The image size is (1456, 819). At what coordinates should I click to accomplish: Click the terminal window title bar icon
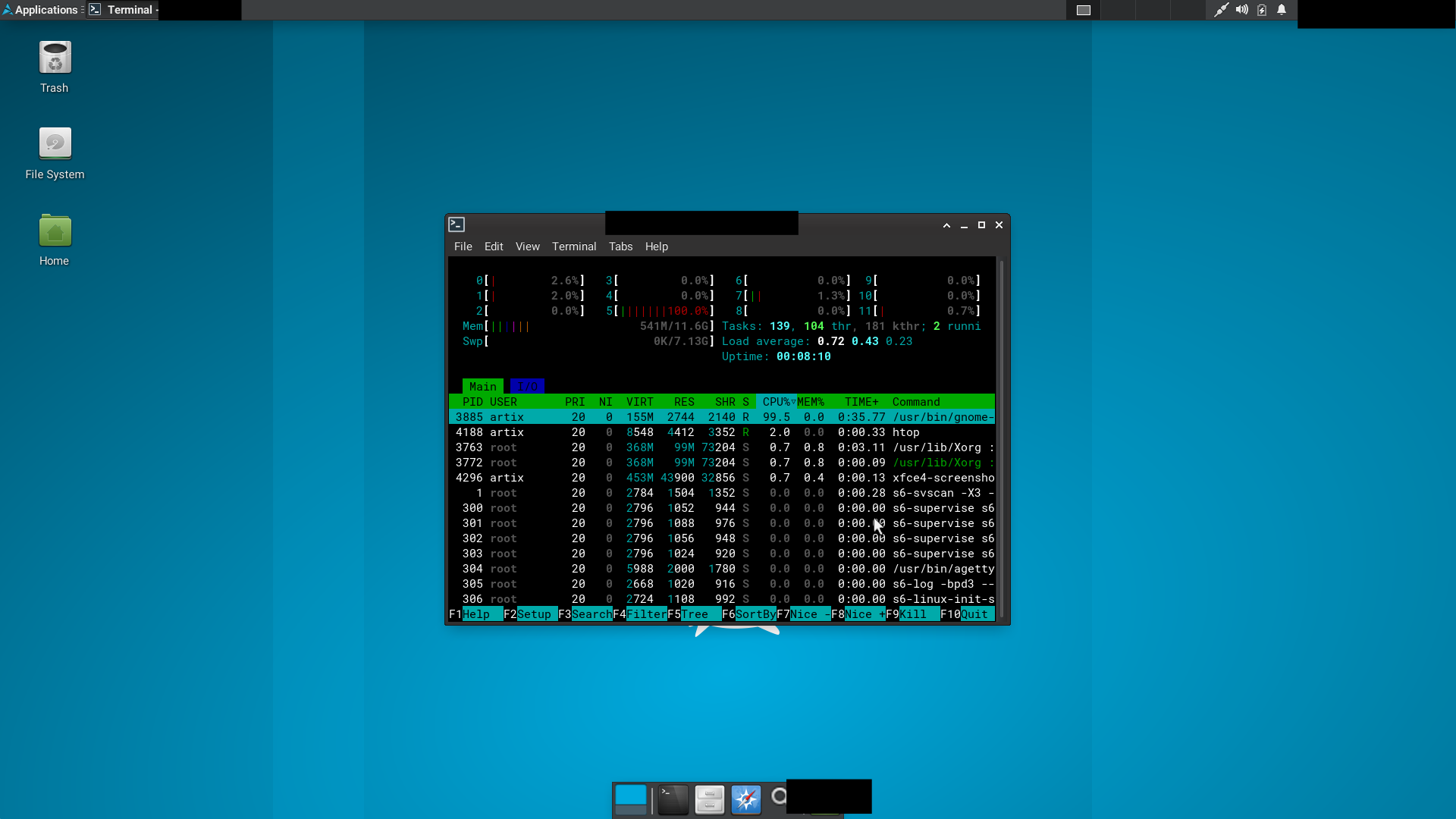point(457,224)
